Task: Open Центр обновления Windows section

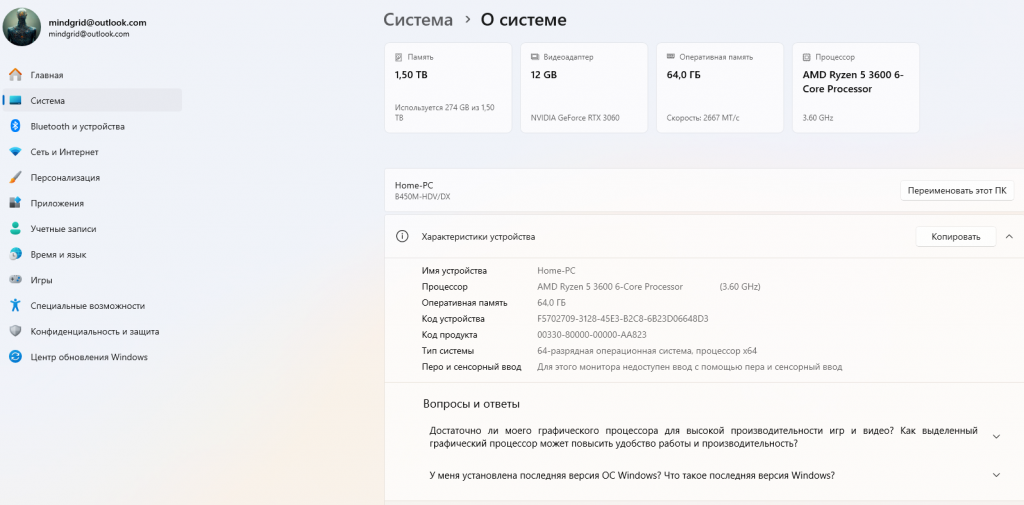Action: pos(89,357)
